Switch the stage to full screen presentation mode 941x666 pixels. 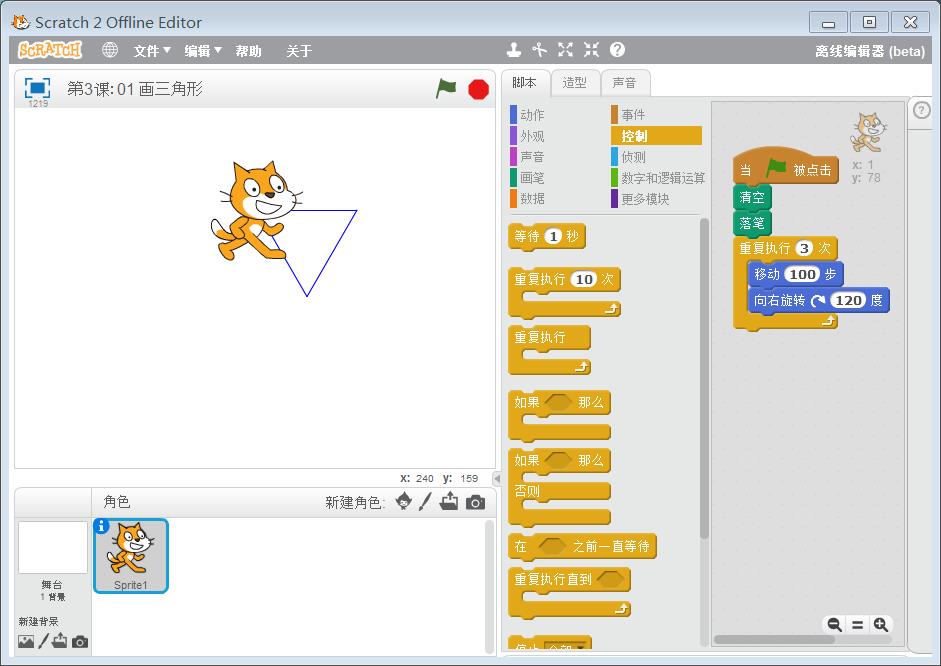pyautogui.click(x=37, y=88)
